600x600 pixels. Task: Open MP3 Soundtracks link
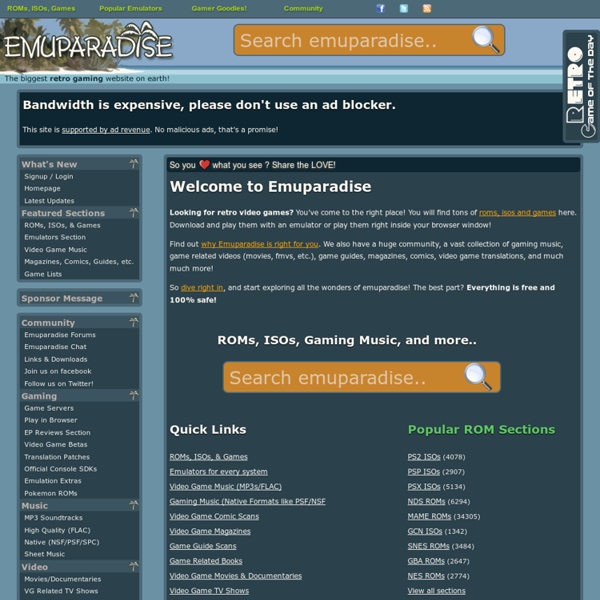tap(53, 518)
